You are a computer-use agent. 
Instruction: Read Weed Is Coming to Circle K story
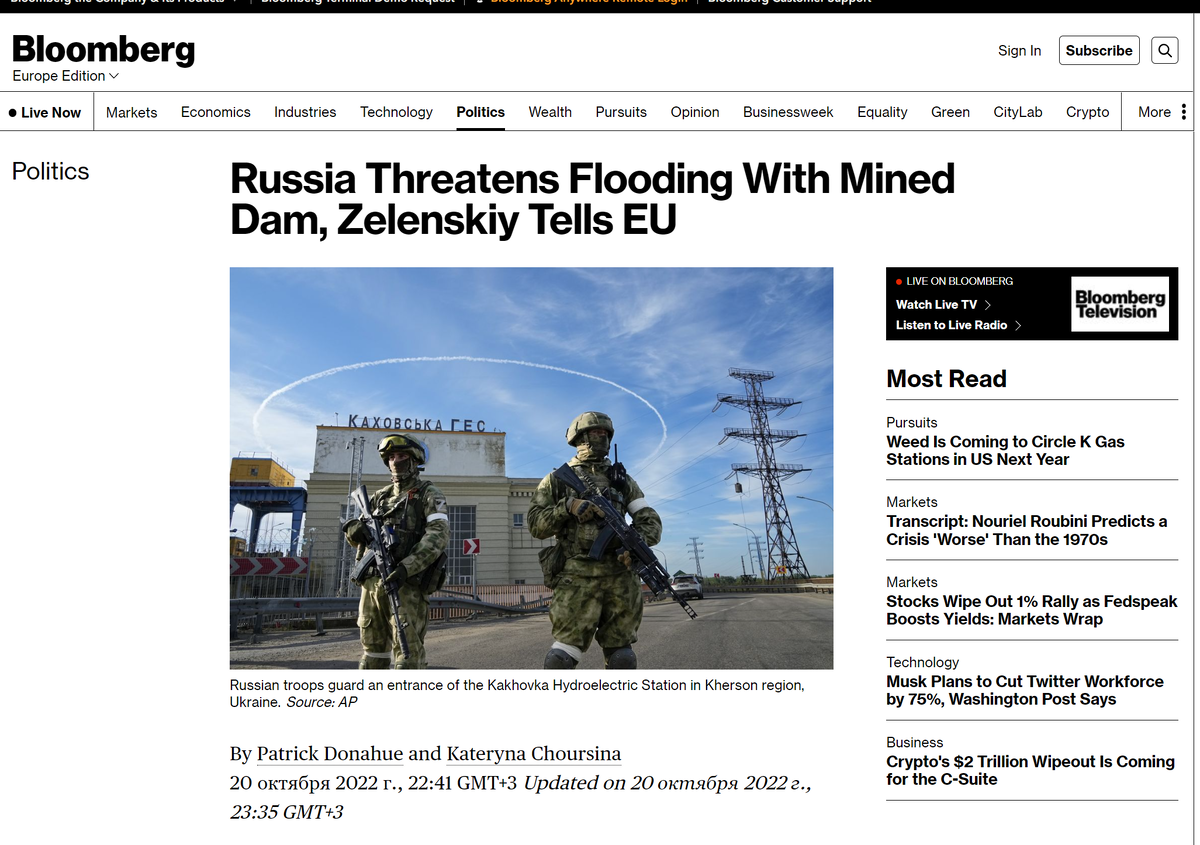(1005, 450)
